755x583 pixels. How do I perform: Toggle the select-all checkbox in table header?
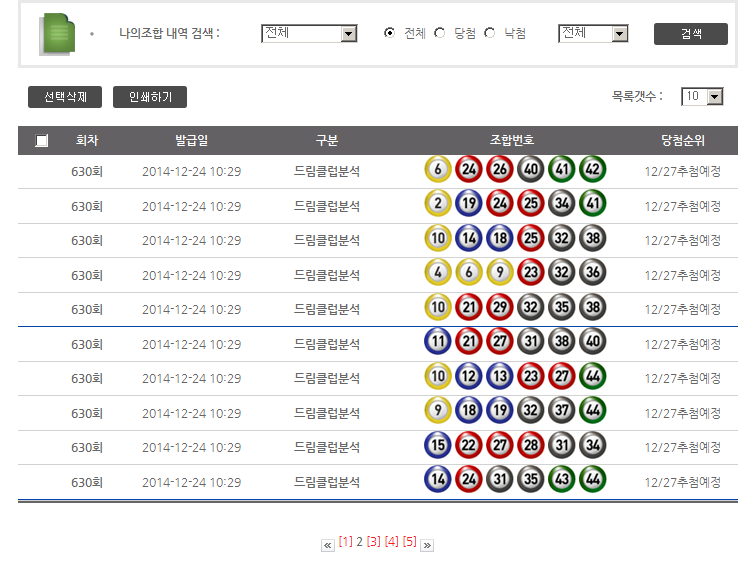[41, 141]
